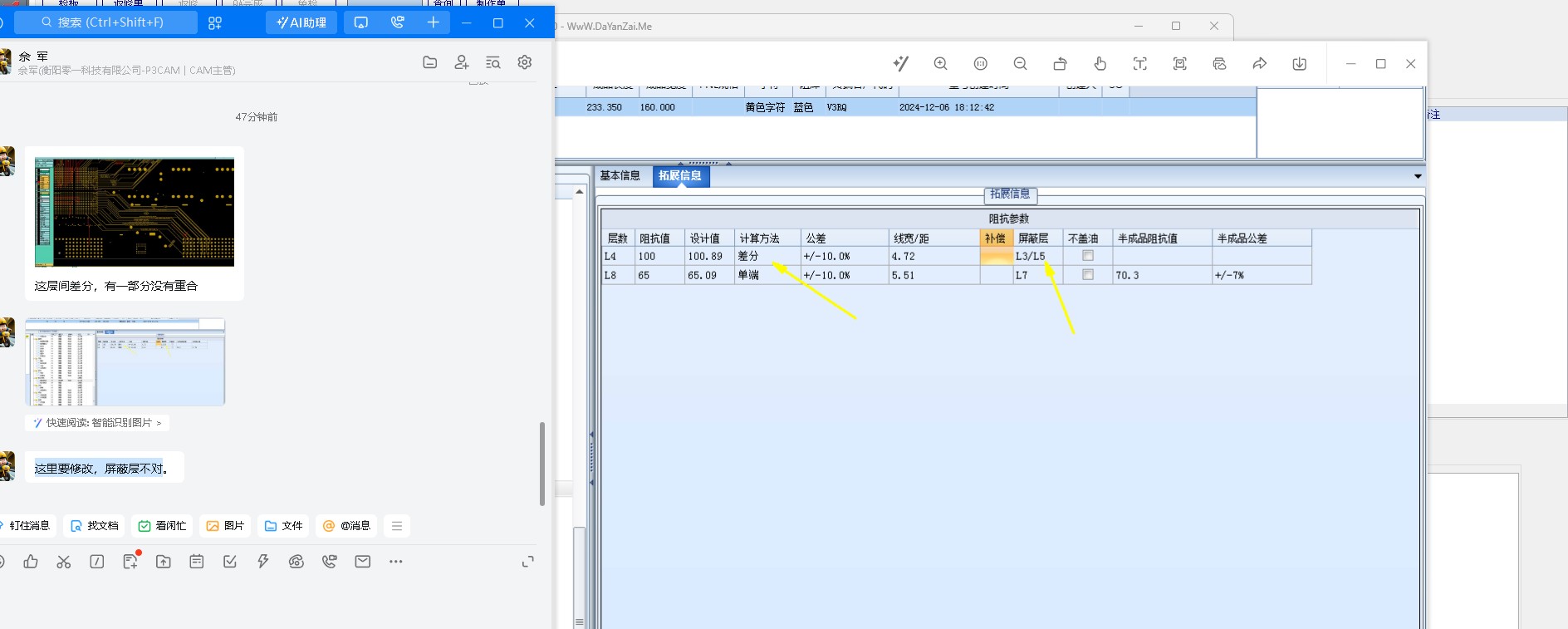Click the lightning quick-action icon

pos(263,562)
